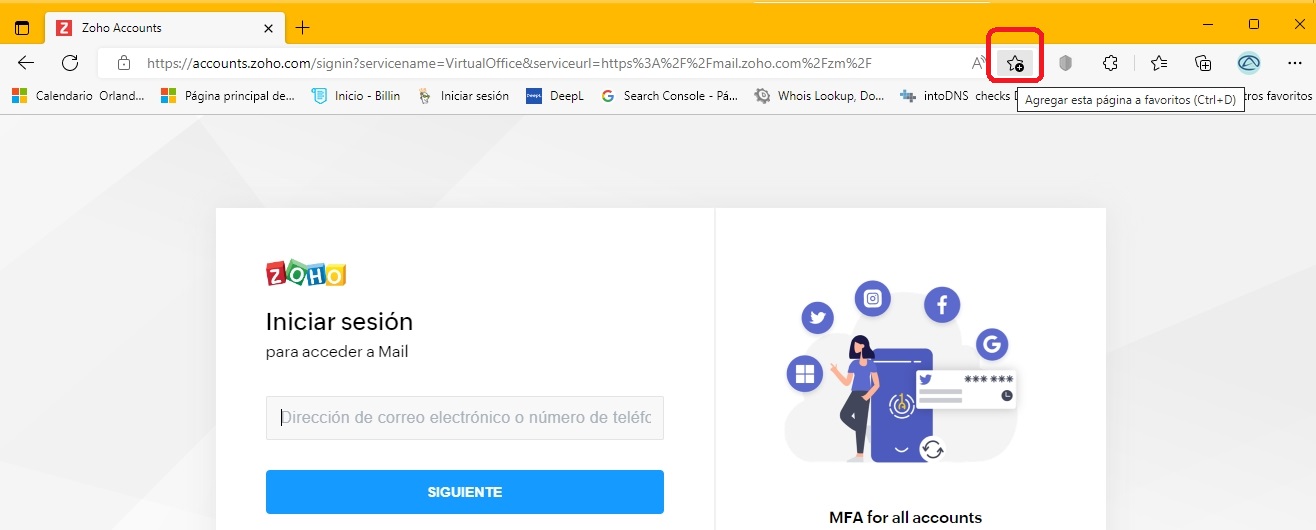Image resolution: width=1316 pixels, height=530 pixels.
Task: Open Inicio - Billin bookmark
Action: pos(356,96)
